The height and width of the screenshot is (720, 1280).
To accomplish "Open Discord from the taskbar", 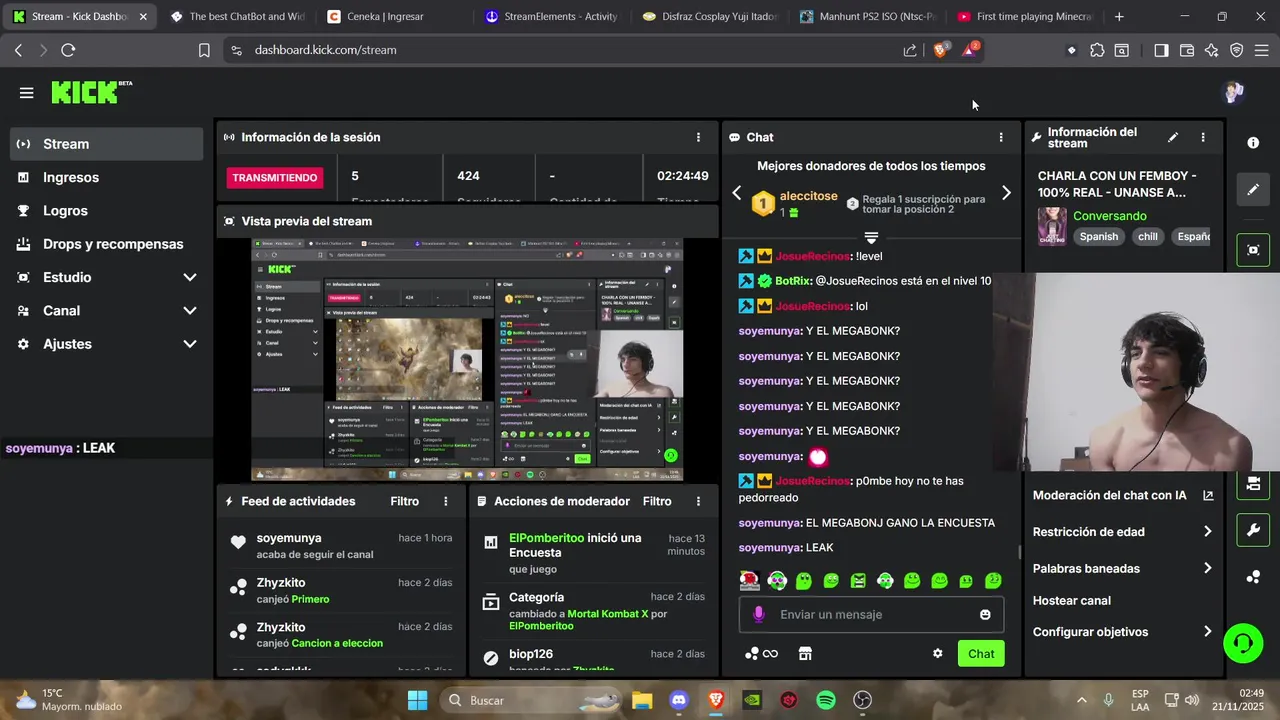I will (679, 700).
